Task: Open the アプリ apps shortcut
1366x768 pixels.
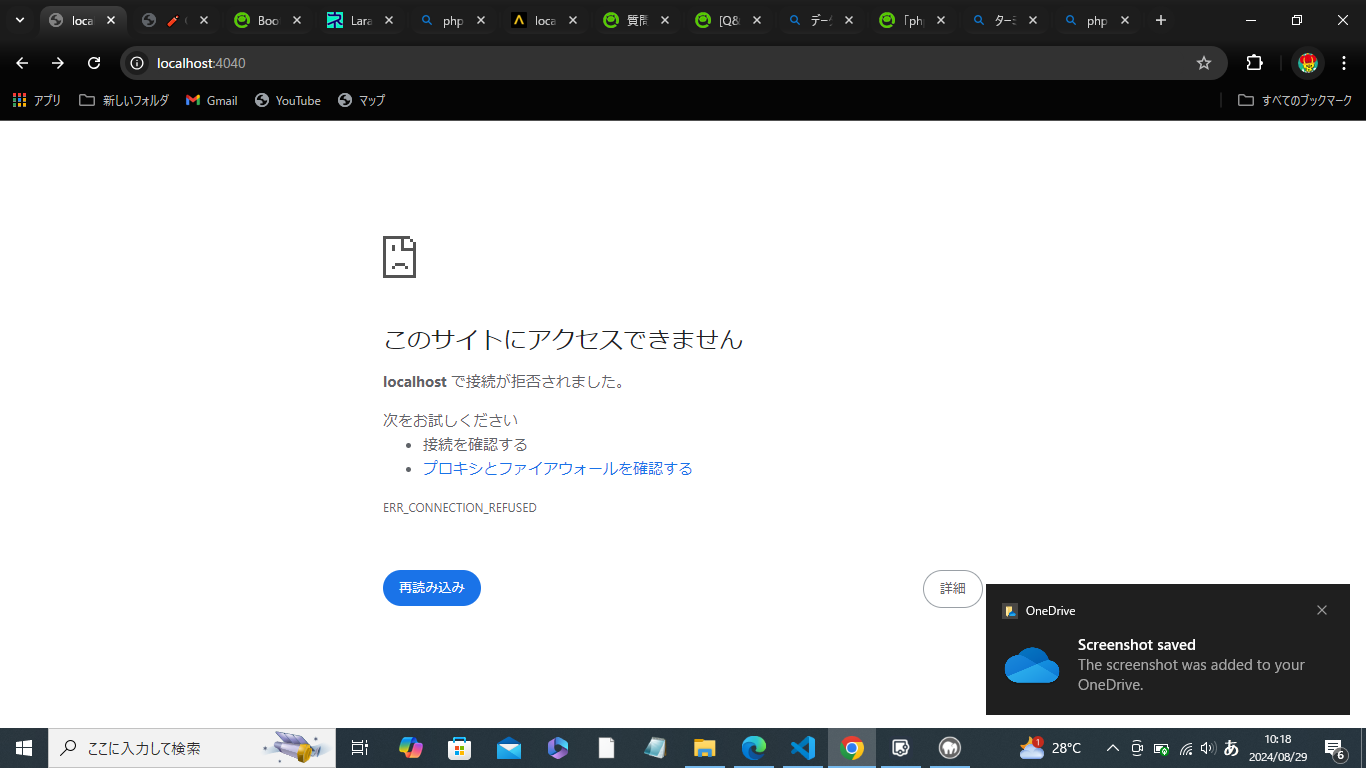Action: [x=37, y=100]
